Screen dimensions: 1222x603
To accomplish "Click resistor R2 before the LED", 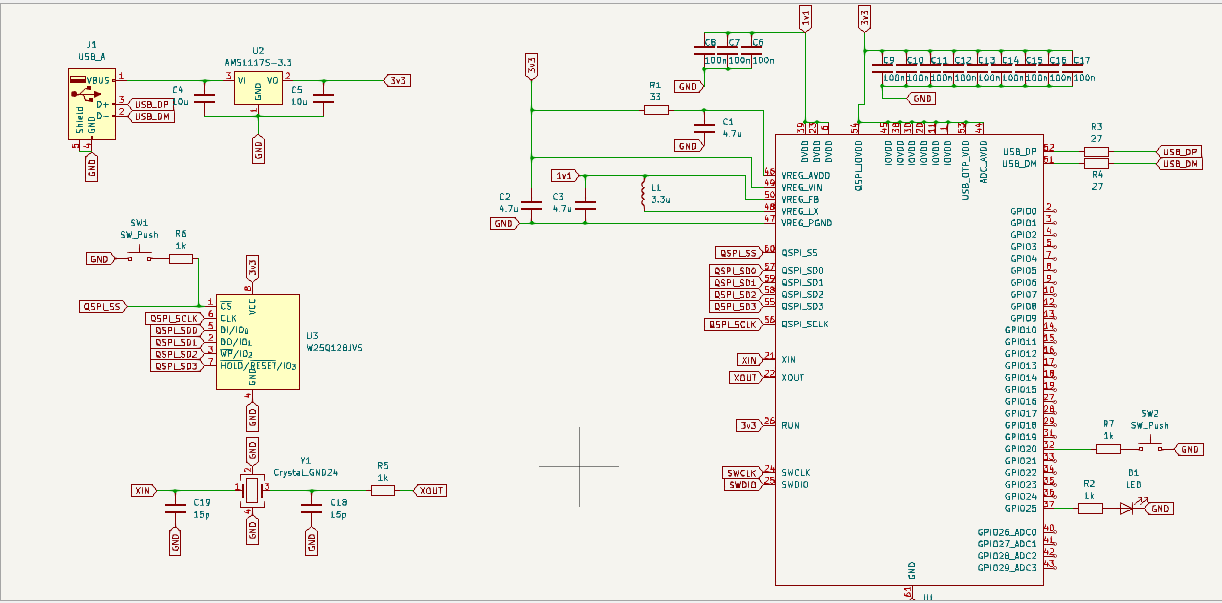I will coord(1090,508).
